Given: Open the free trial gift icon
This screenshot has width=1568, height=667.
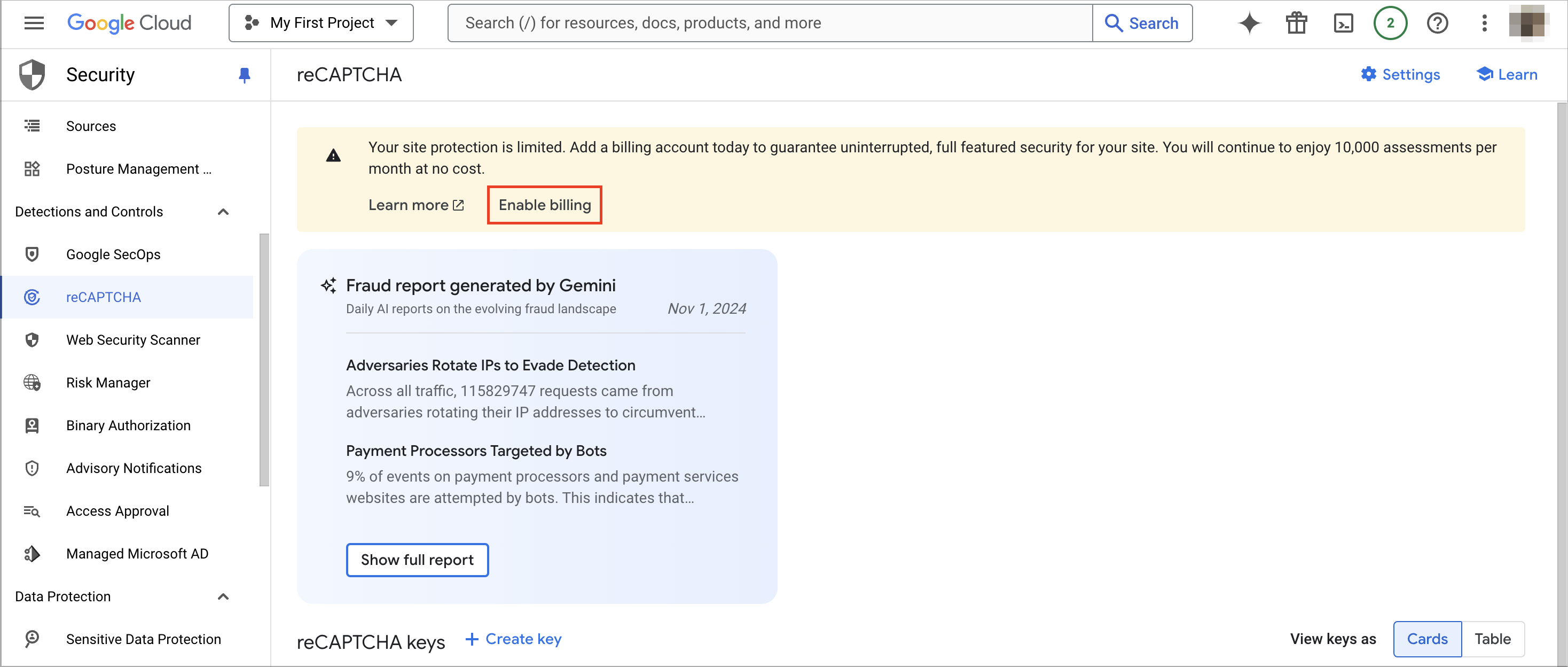Looking at the screenshot, I should point(1297,23).
